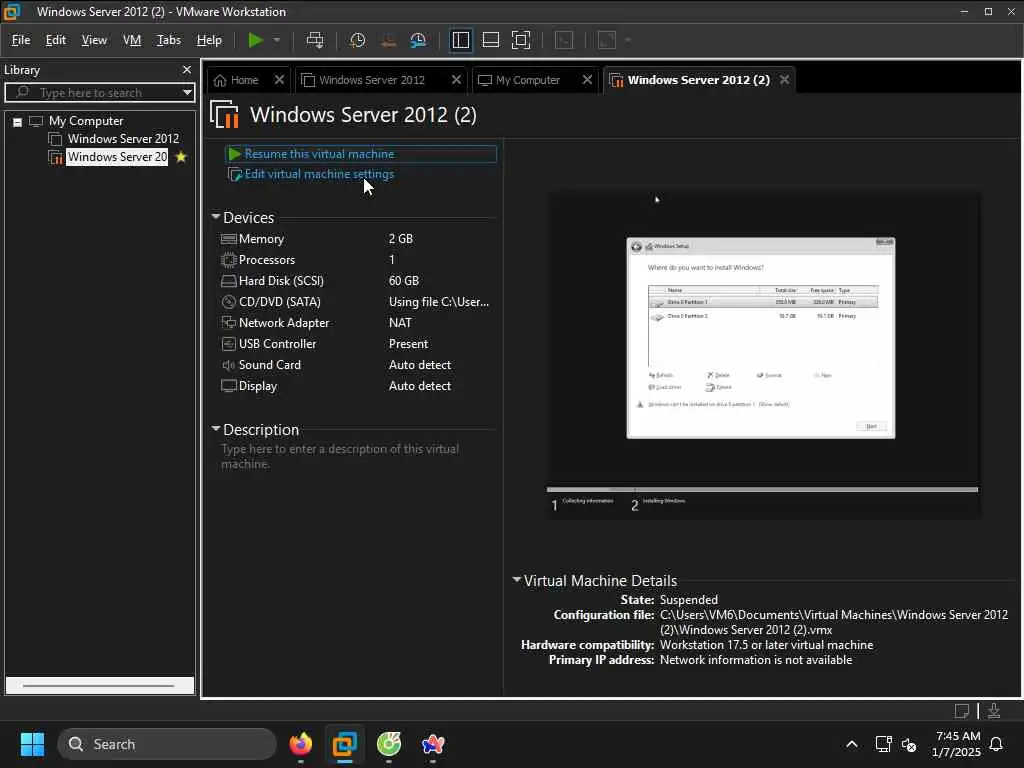1024x768 pixels.
Task: Select the highlighted suspended VM in Library tree
Action: pyautogui.click(x=117, y=157)
